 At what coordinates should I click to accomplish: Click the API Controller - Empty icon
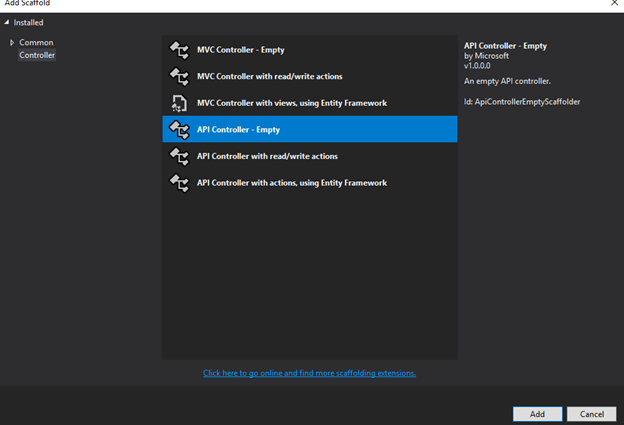[x=179, y=130]
